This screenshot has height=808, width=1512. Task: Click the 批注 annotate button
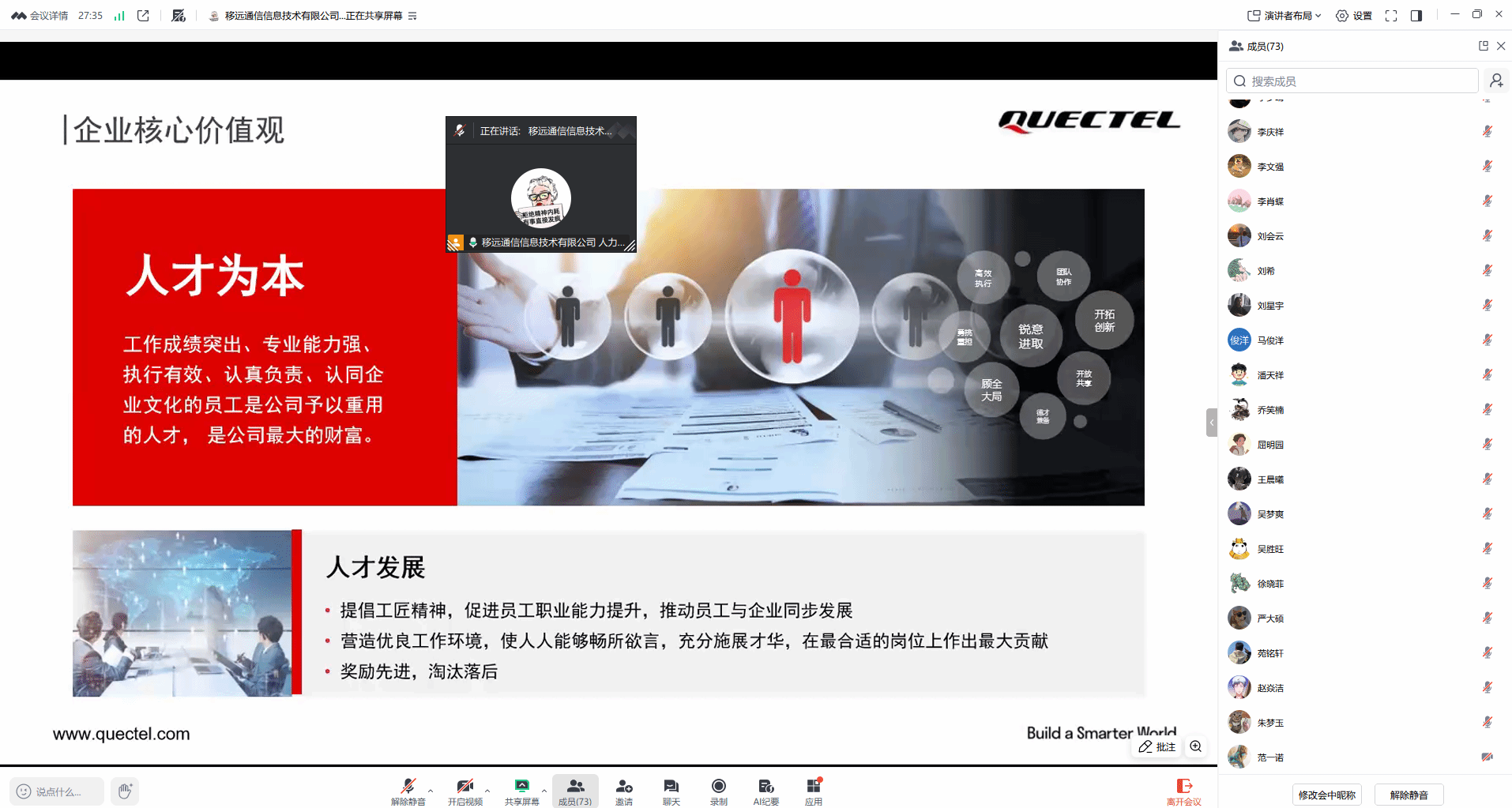tap(1157, 746)
